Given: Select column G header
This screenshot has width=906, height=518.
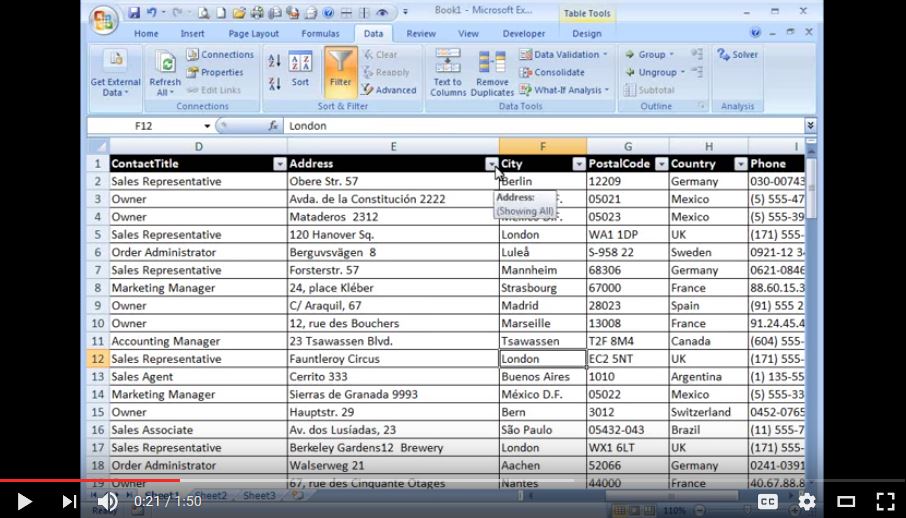Looking at the screenshot, I should [x=627, y=146].
